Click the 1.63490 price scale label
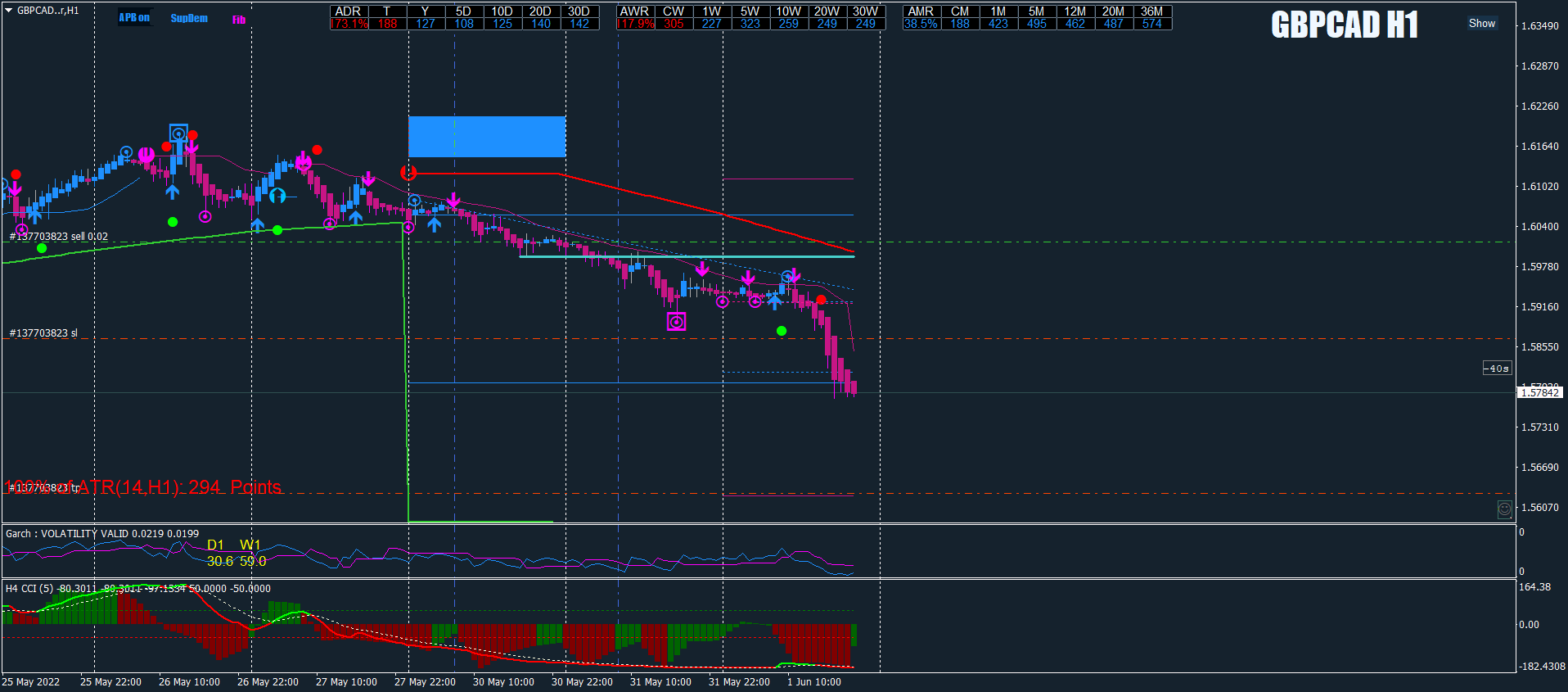 pos(1539,26)
